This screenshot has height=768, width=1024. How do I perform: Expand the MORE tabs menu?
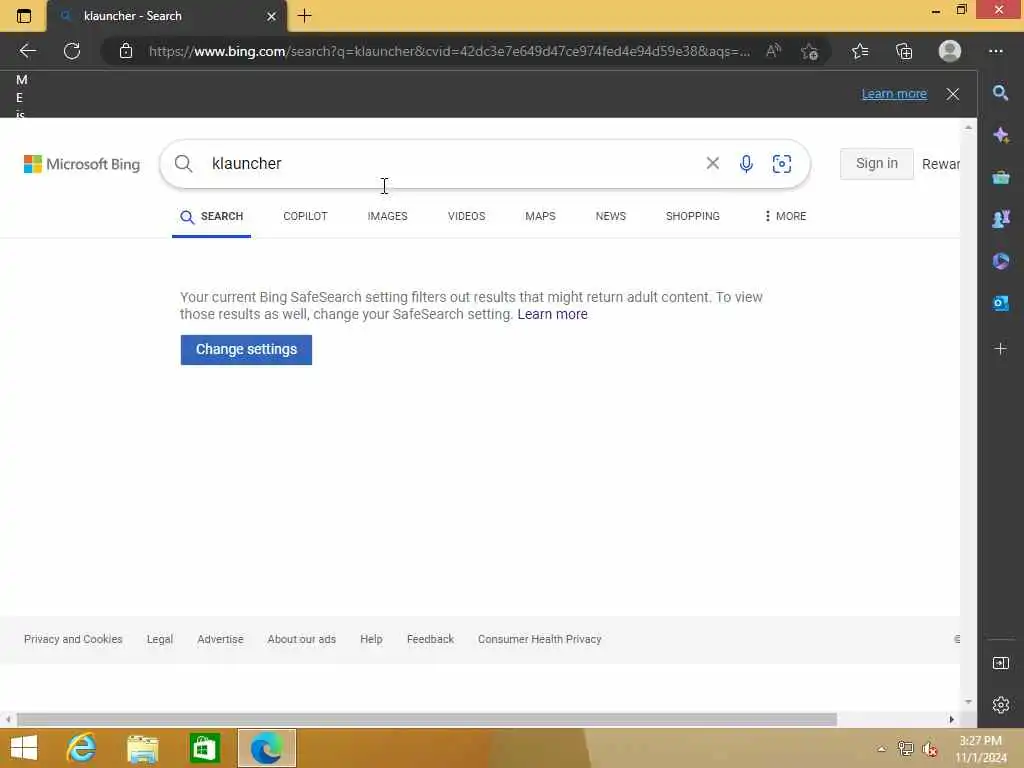pos(786,216)
